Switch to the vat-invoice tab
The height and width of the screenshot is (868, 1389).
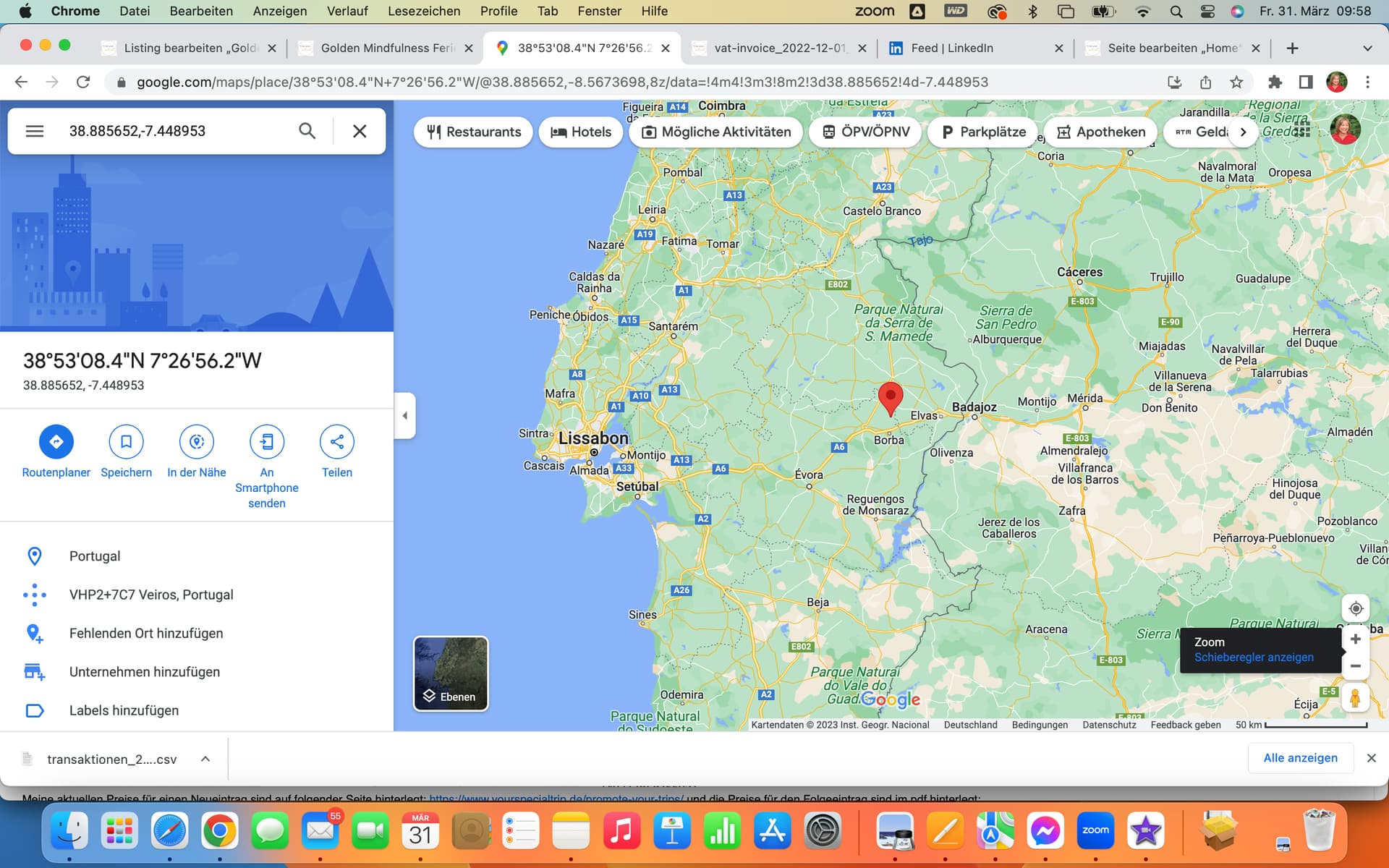tap(780, 48)
